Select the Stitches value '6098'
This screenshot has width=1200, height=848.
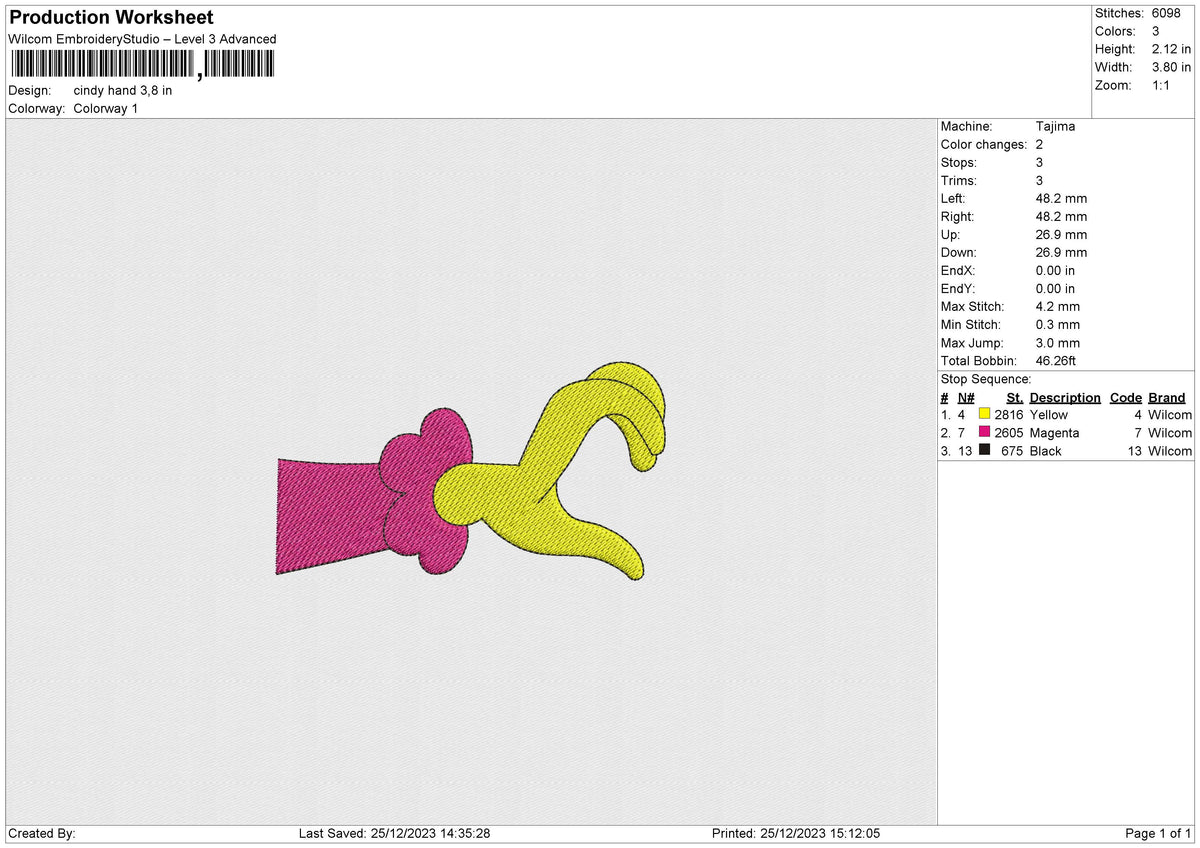click(x=1168, y=13)
